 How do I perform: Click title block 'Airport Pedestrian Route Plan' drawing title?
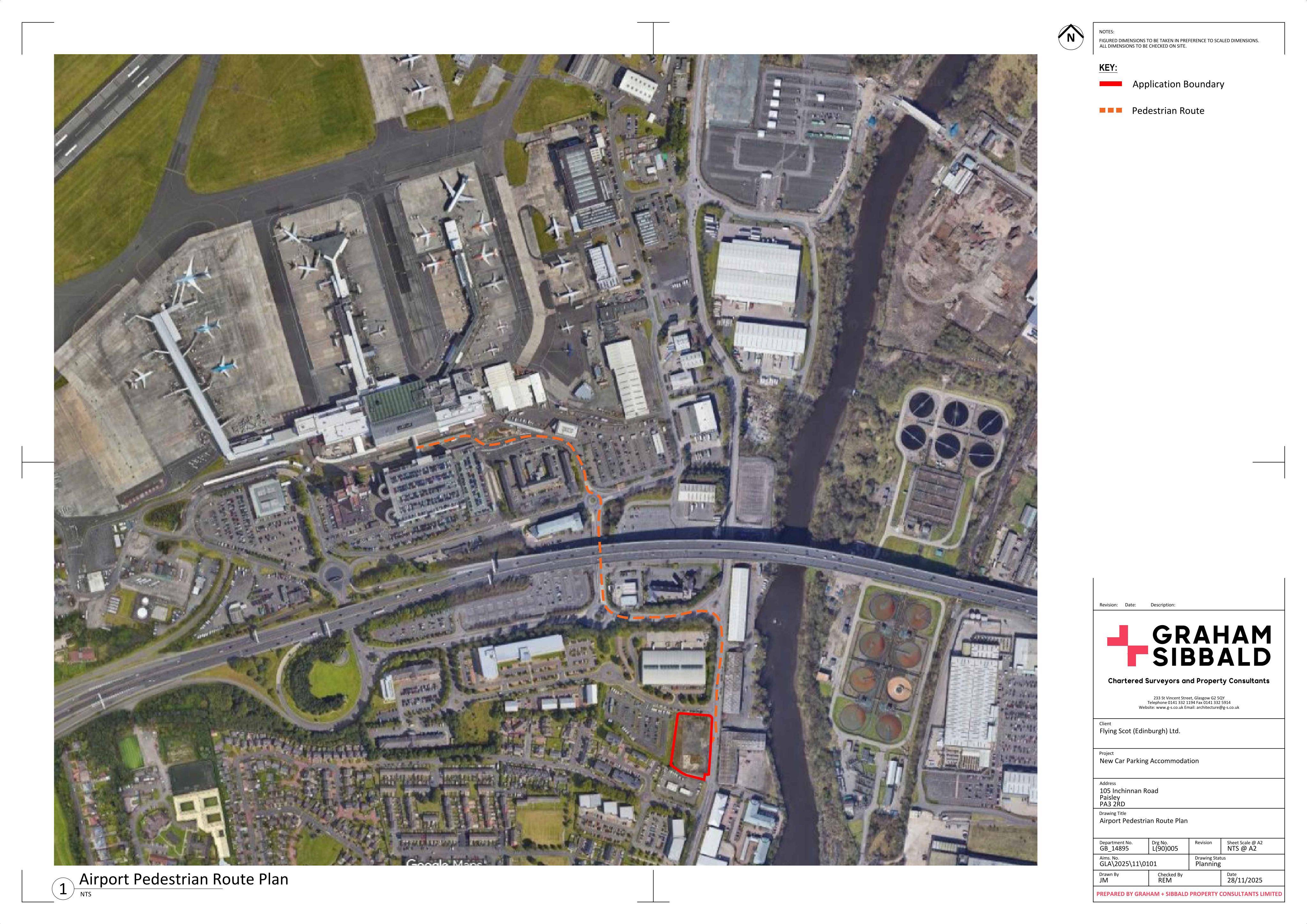1143,821
